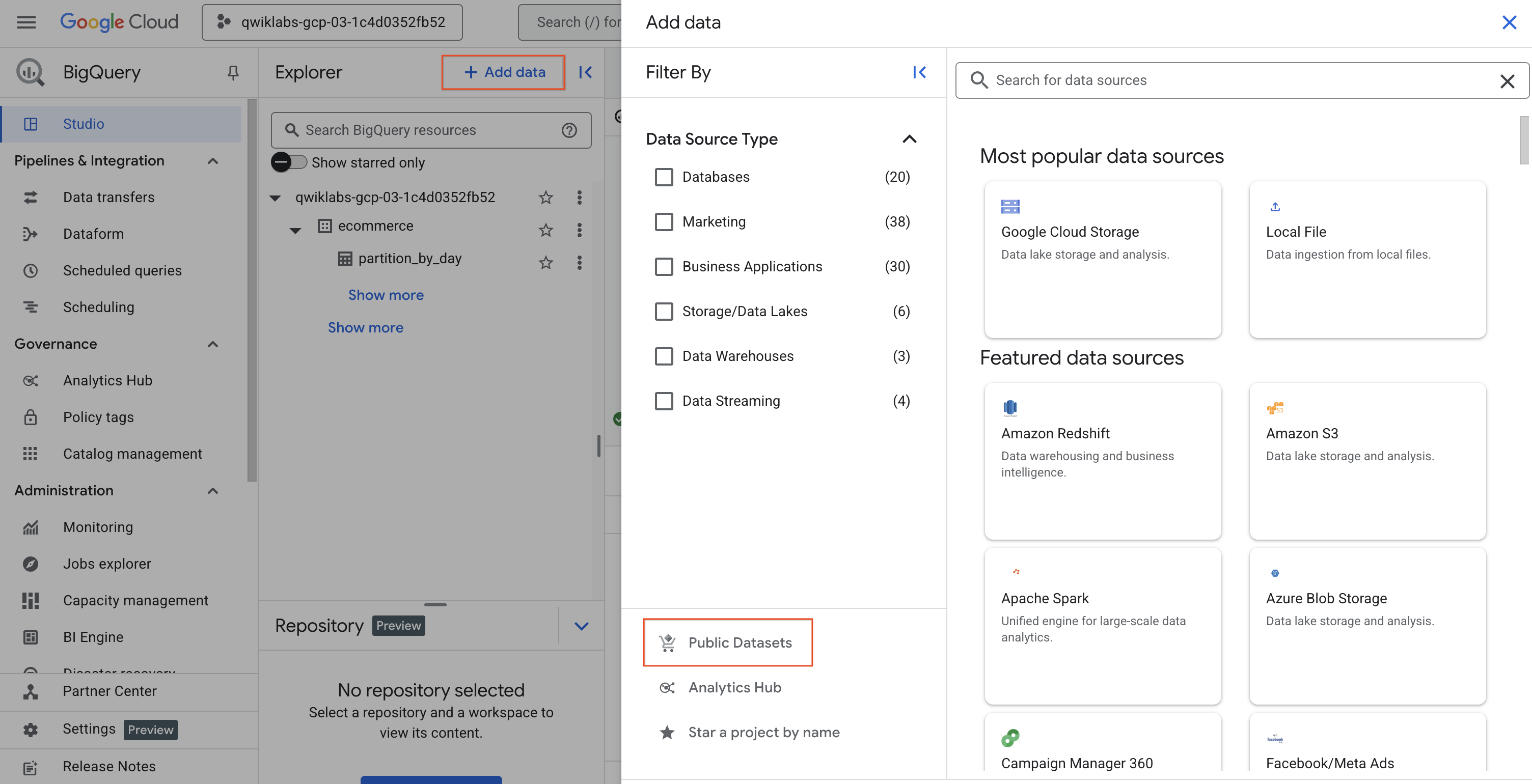Check the Data Streaming filter

[x=664, y=401]
